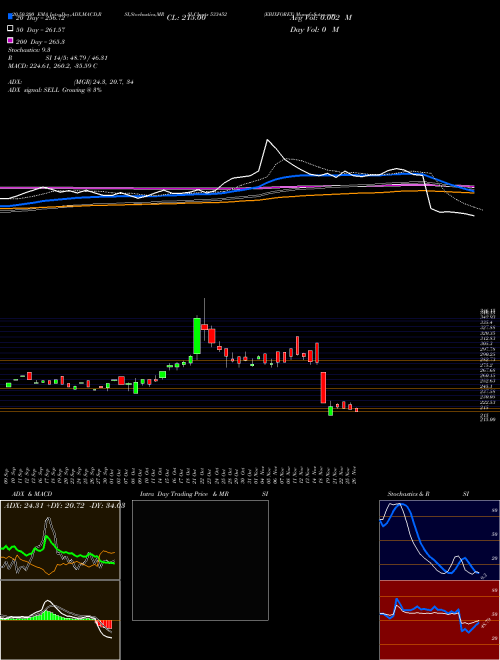Open the red RSI chart panel
Viewport: 500px width, 660px height.
coord(439,620)
